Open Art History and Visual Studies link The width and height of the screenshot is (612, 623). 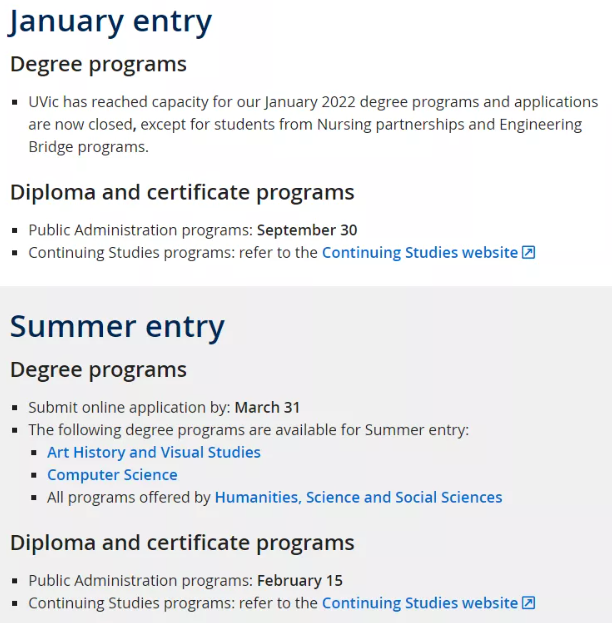pyautogui.click(x=154, y=453)
